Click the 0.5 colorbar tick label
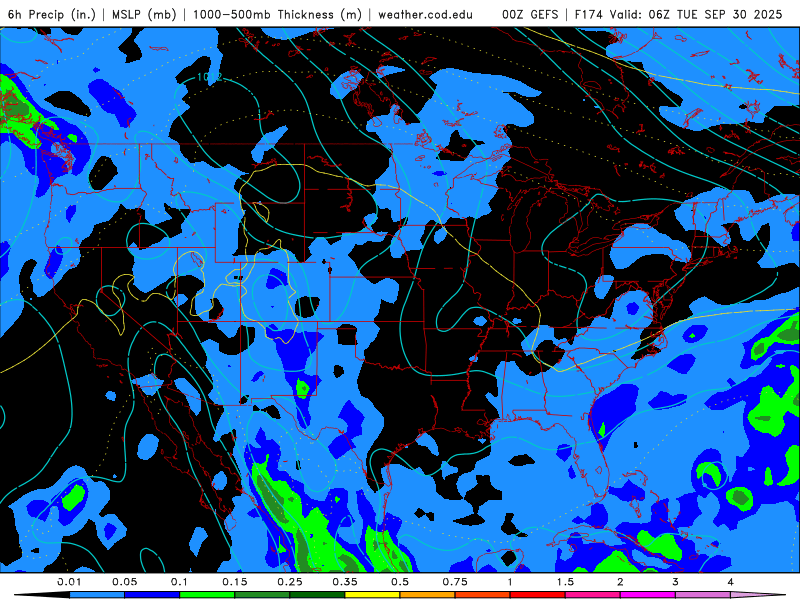This screenshot has height=600, width=800. click(400, 582)
